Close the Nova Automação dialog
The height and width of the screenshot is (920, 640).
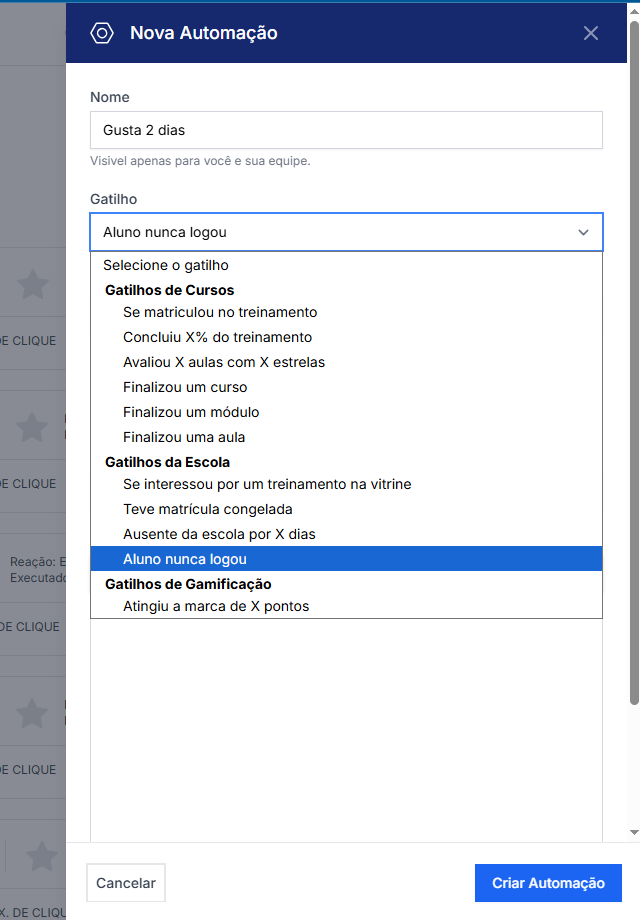[591, 33]
